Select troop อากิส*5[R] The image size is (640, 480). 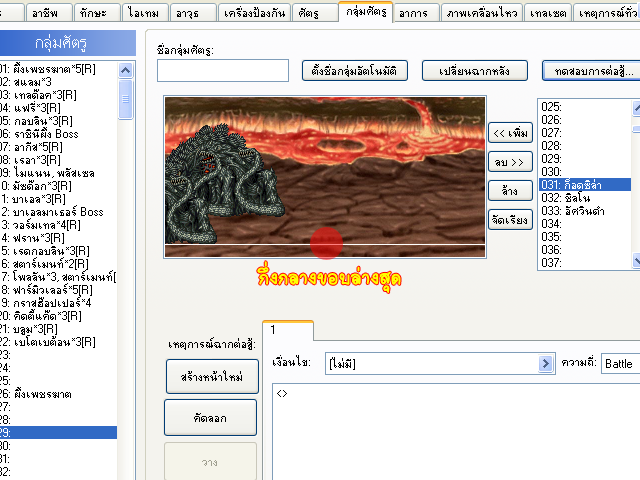pyautogui.click(x=58, y=147)
